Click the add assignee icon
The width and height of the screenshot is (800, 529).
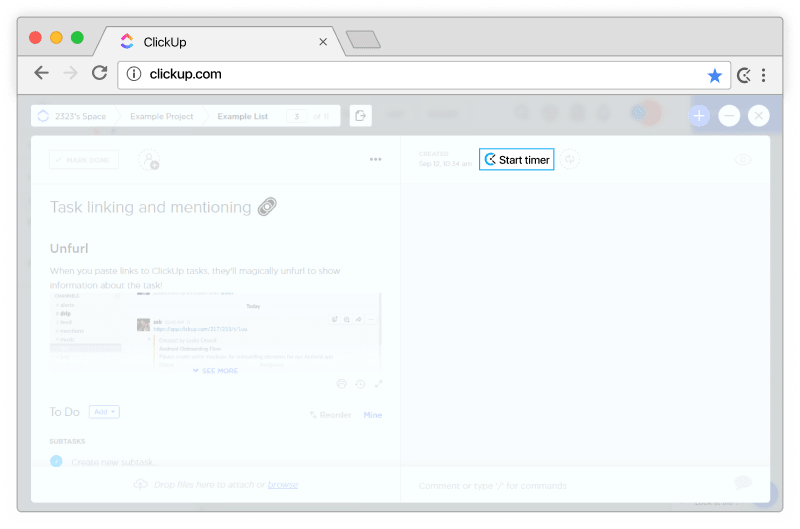coord(149,160)
